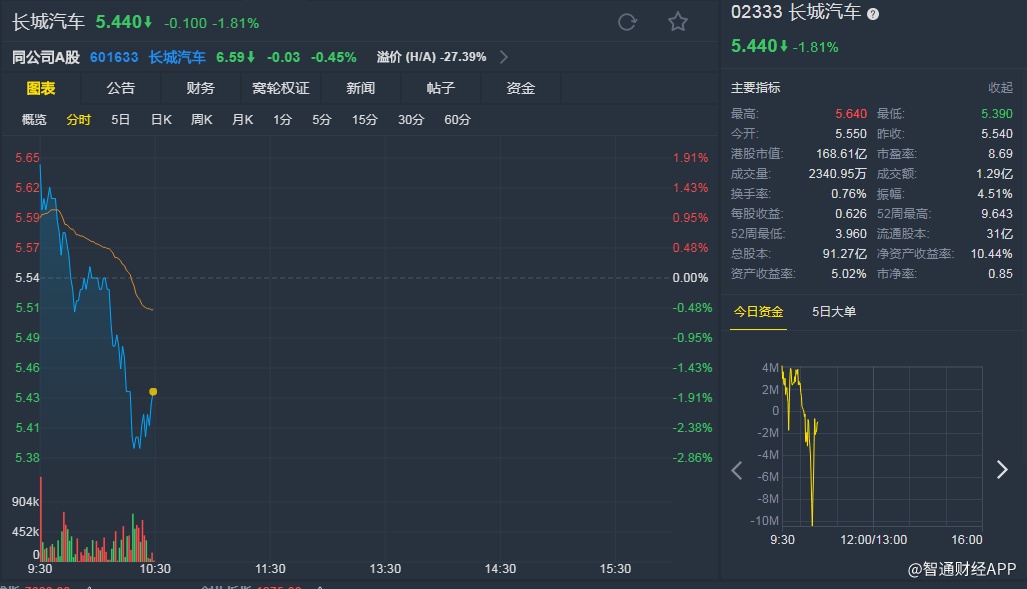The height and width of the screenshot is (589, 1027).
Task: Go to the next fund flow chart
Action: point(1002,470)
